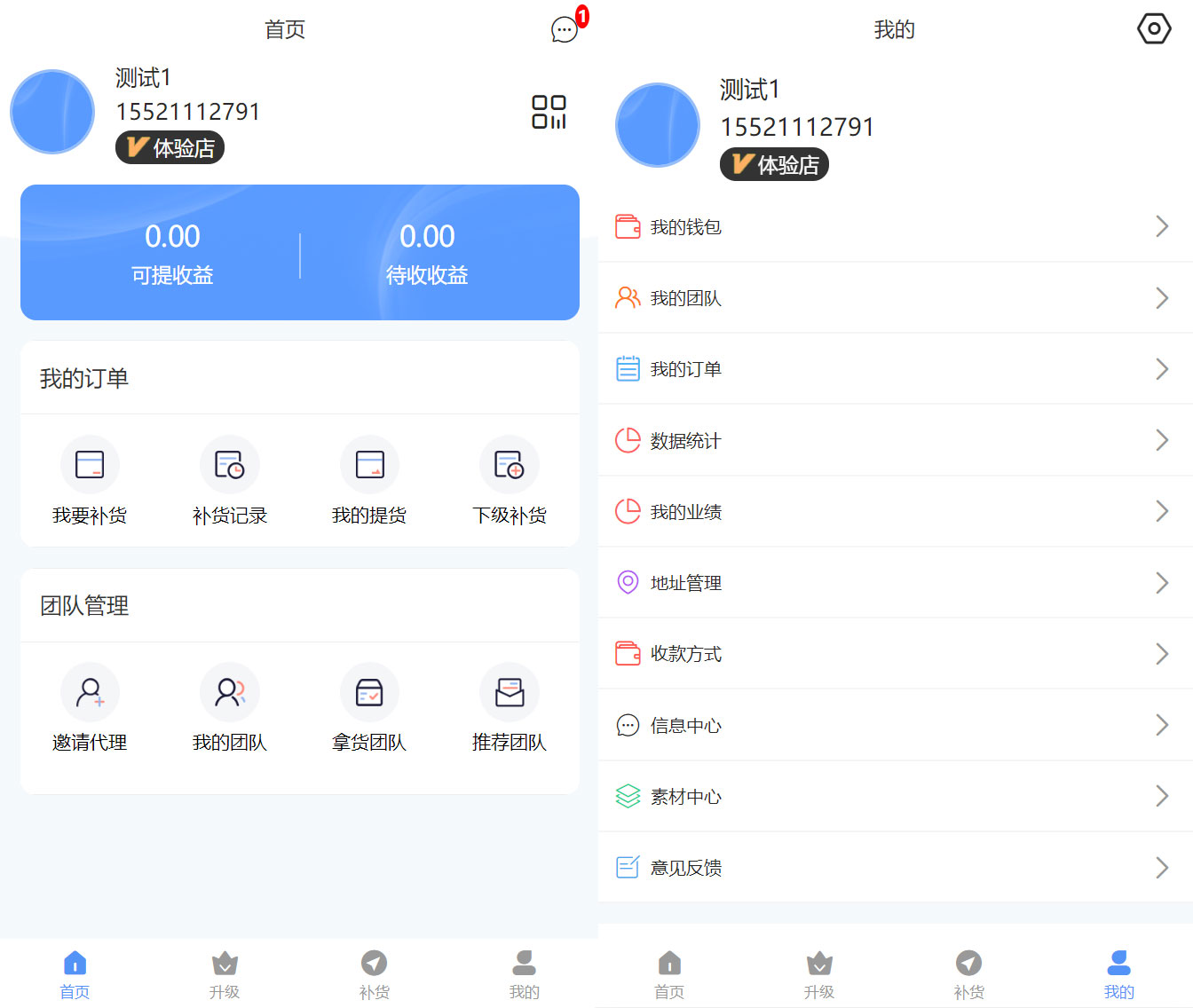Open 补货记录 restock history icon
The image size is (1193, 1008).
[x=229, y=465]
